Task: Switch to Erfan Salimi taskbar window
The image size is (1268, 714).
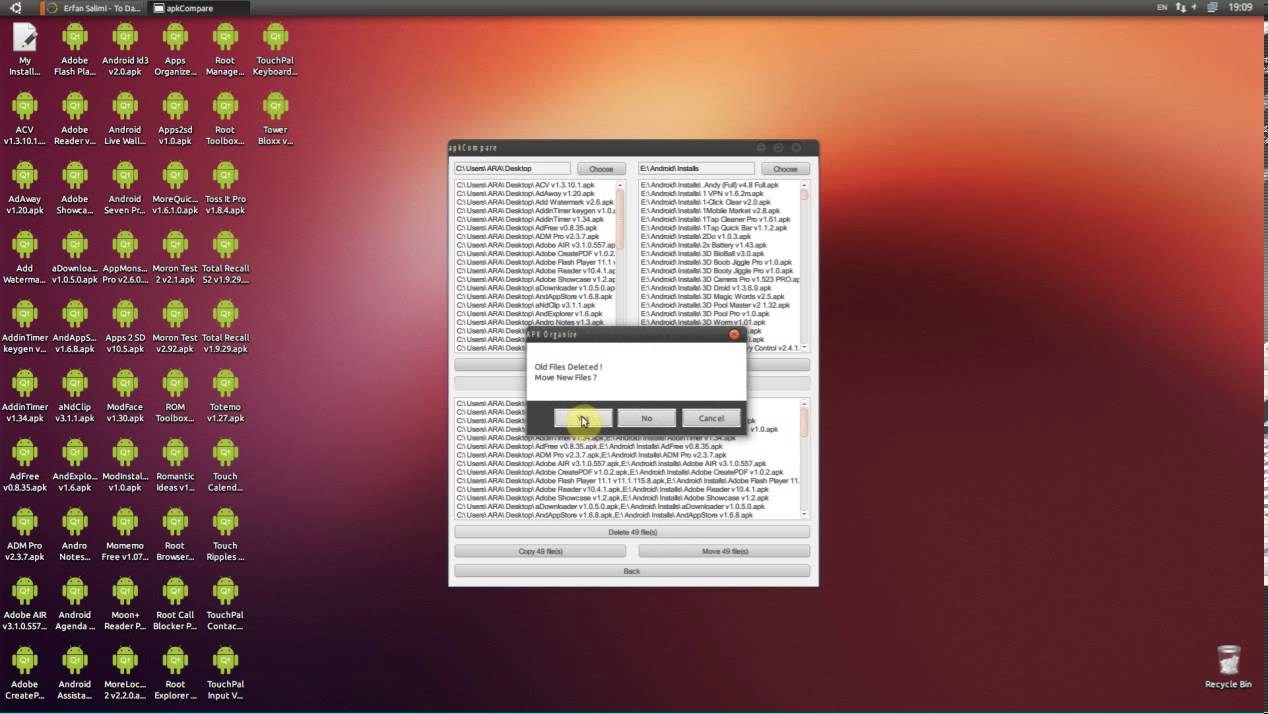Action: (x=93, y=7)
